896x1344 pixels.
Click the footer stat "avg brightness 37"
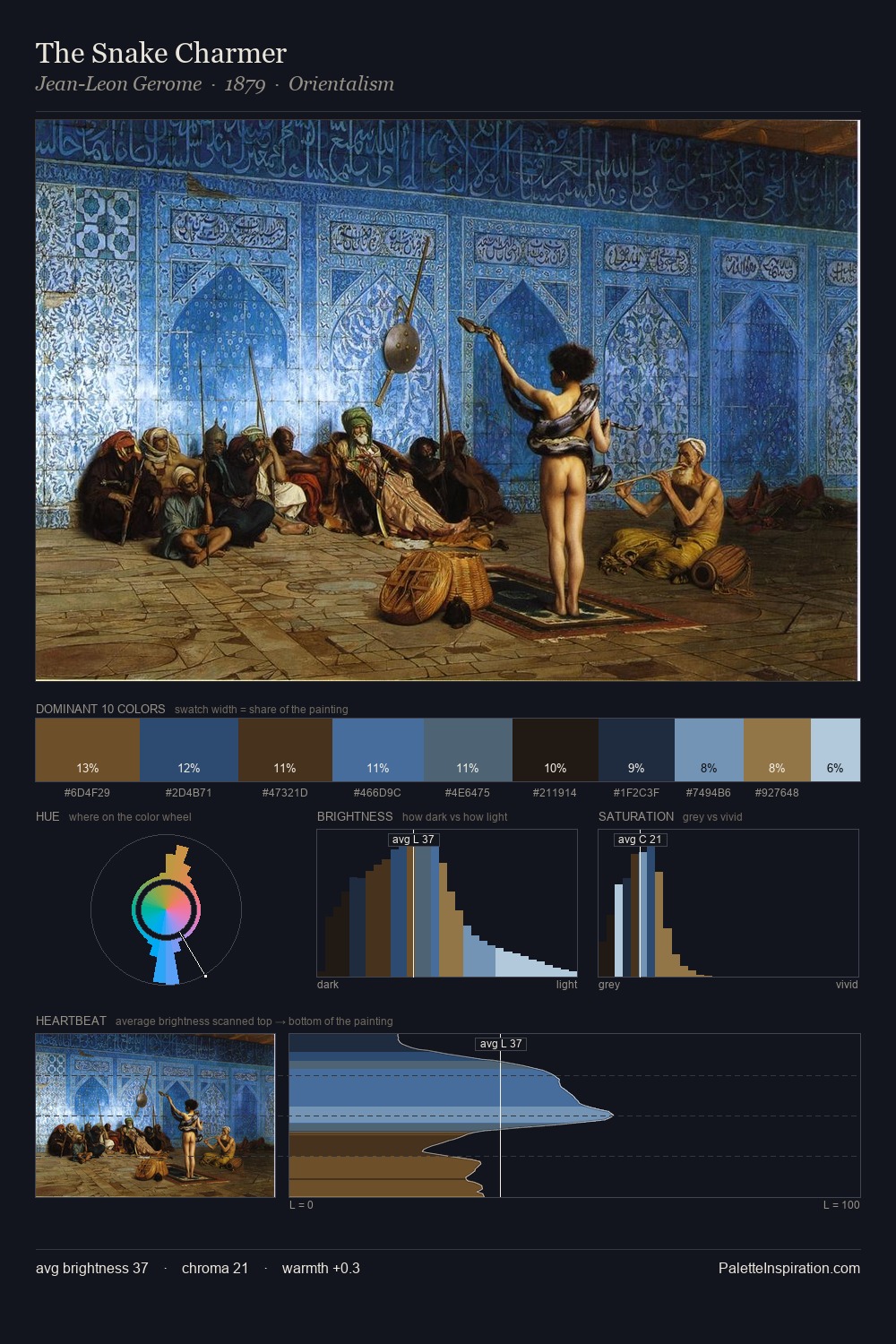[x=91, y=1269]
